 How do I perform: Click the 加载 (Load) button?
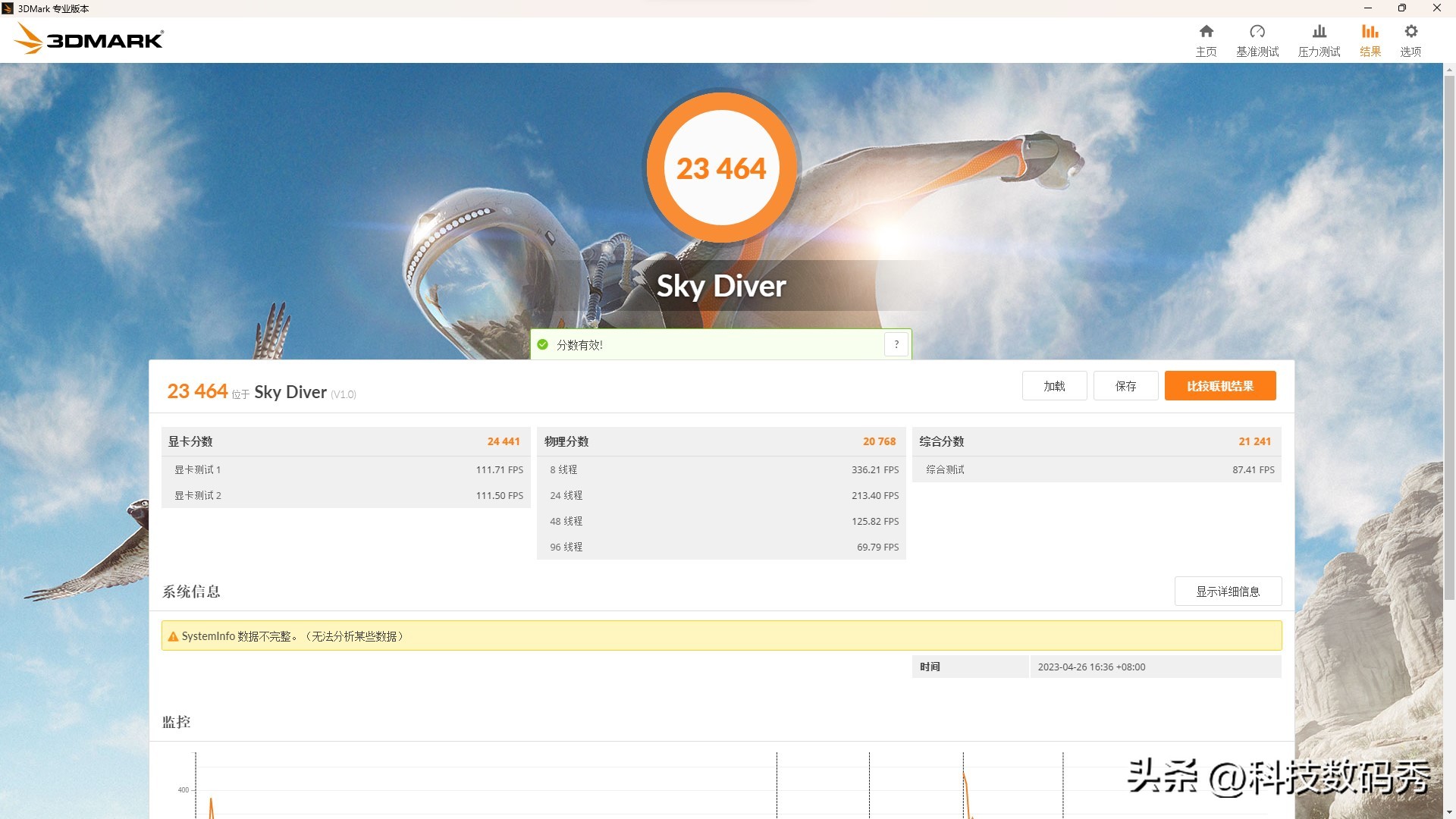tap(1054, 386)
